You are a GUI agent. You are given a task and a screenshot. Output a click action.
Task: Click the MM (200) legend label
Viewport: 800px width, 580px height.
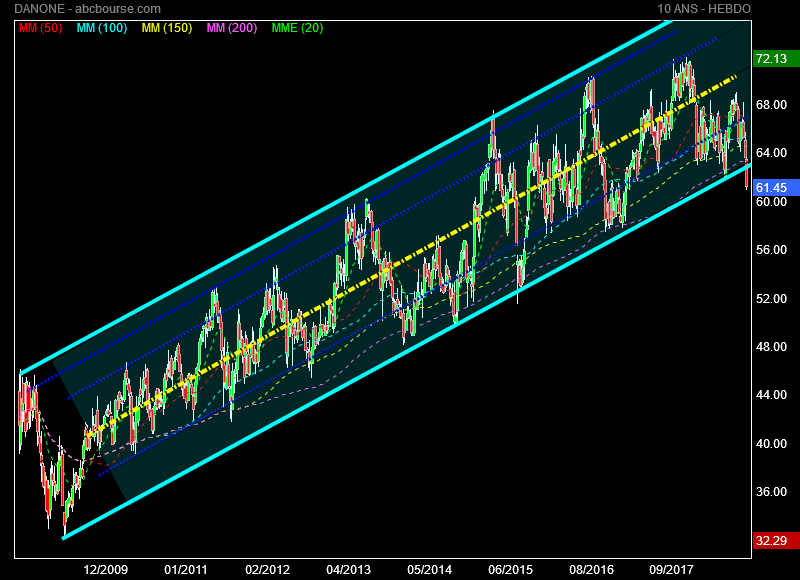(232, 28)
